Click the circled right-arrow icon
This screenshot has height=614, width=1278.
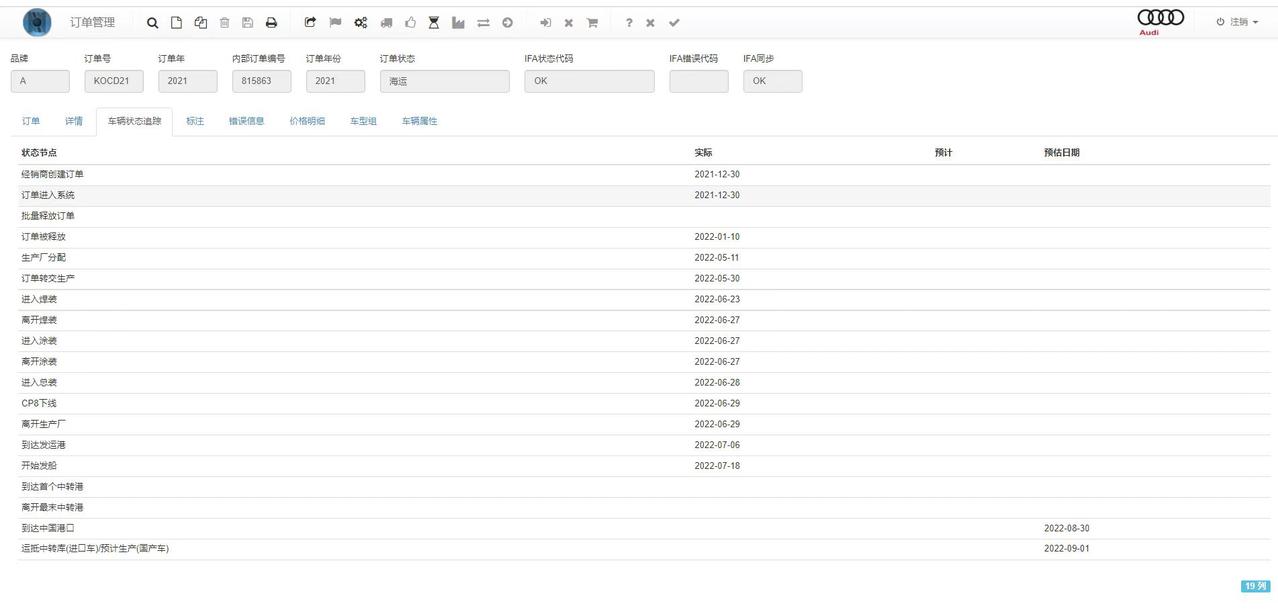pos(507,22)
